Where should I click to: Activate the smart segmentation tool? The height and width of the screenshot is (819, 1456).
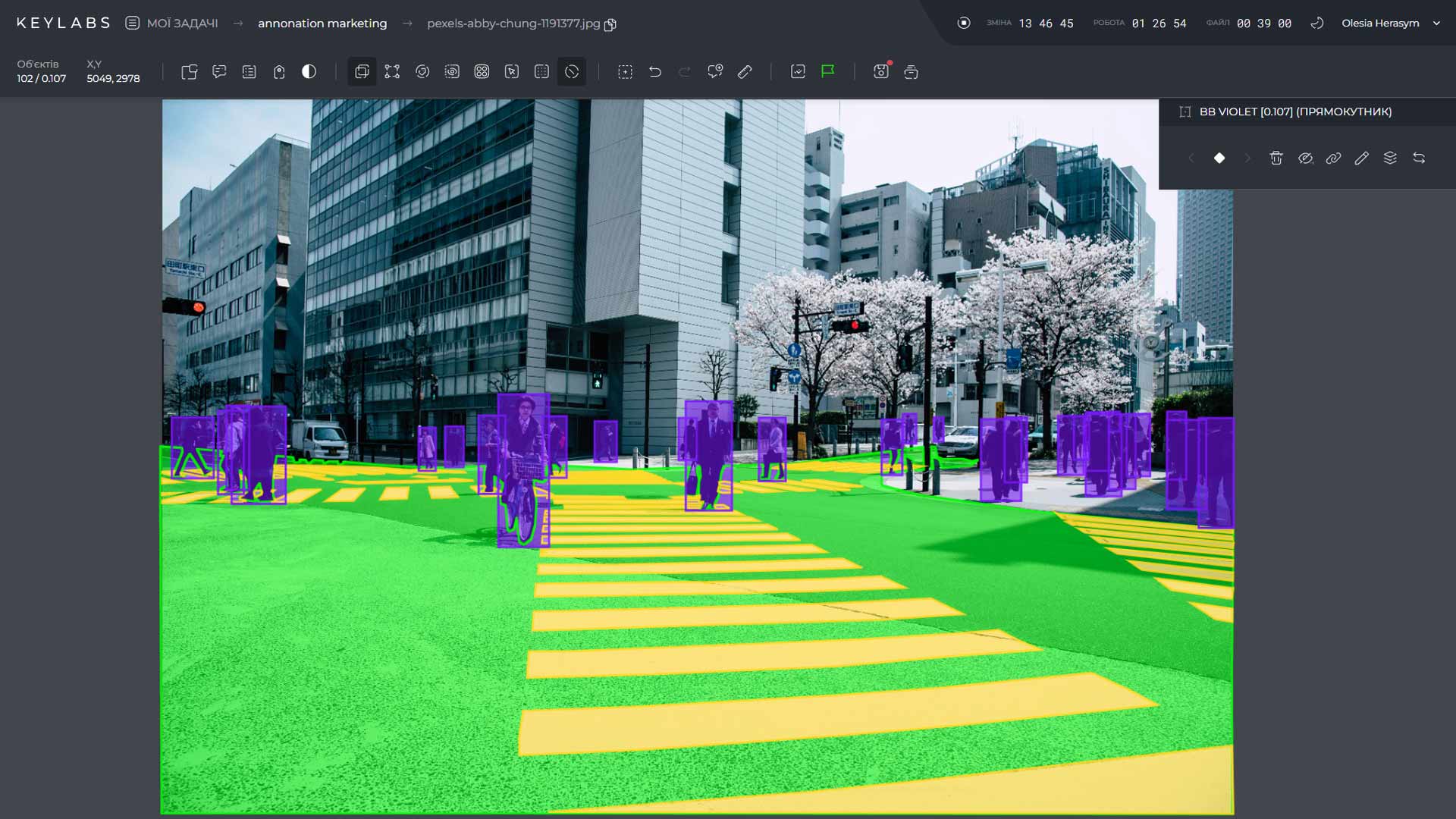tap(422, 72)
